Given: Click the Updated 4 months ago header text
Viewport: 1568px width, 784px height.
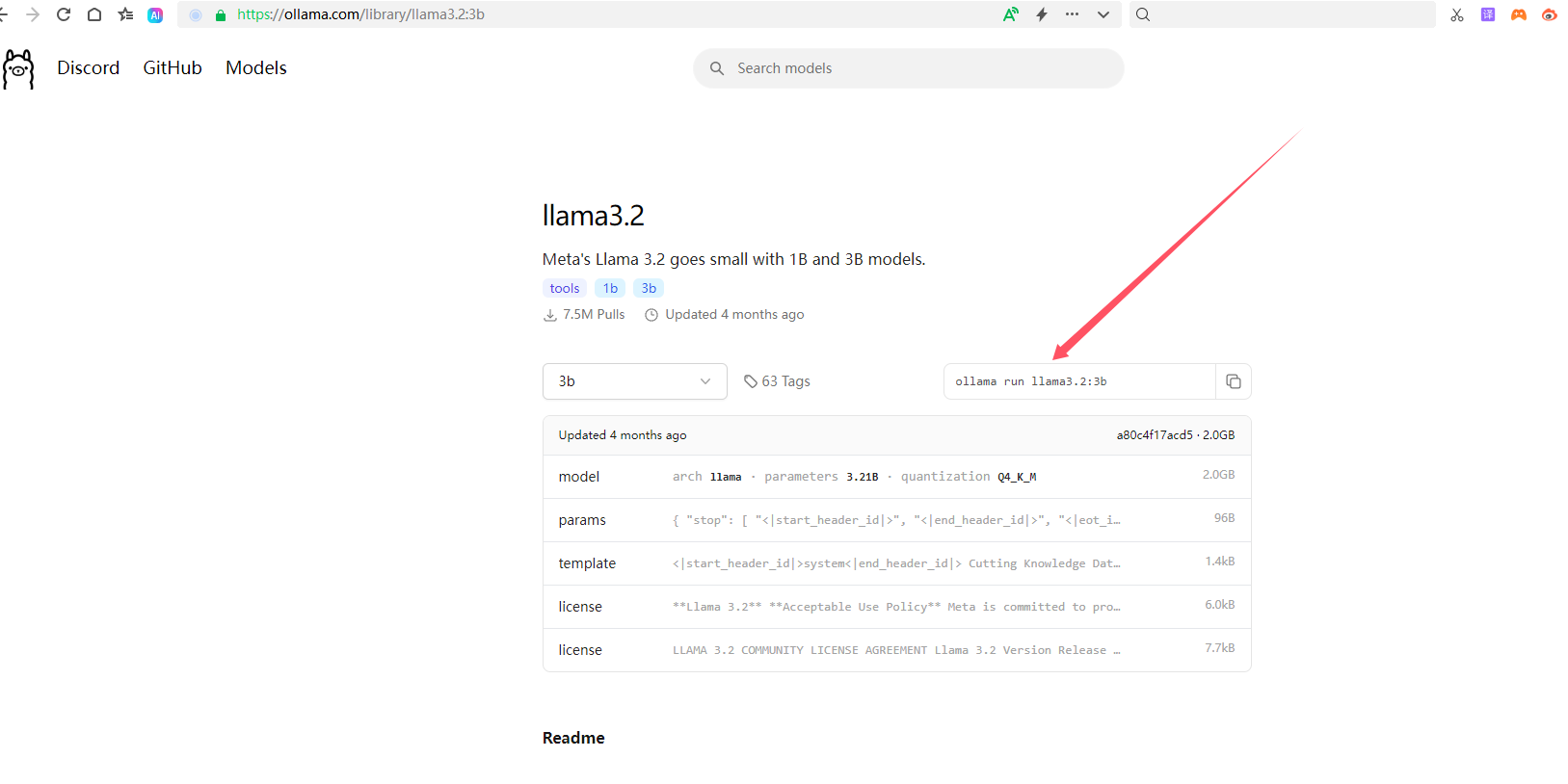Looking at the screenshot, I should coord(623,435).
